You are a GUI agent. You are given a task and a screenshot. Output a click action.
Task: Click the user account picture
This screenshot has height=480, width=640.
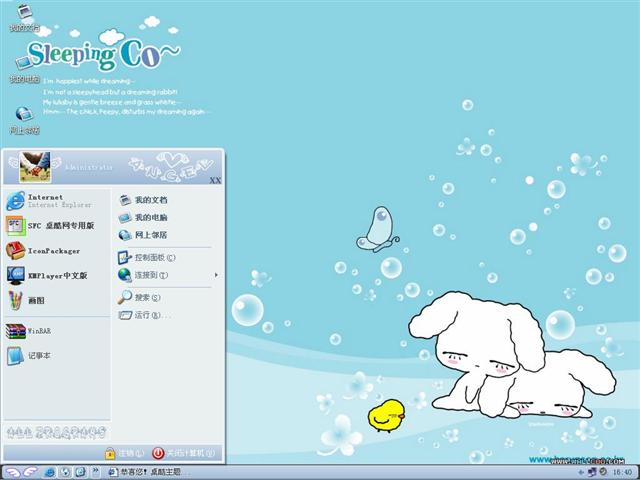point(35,167)
